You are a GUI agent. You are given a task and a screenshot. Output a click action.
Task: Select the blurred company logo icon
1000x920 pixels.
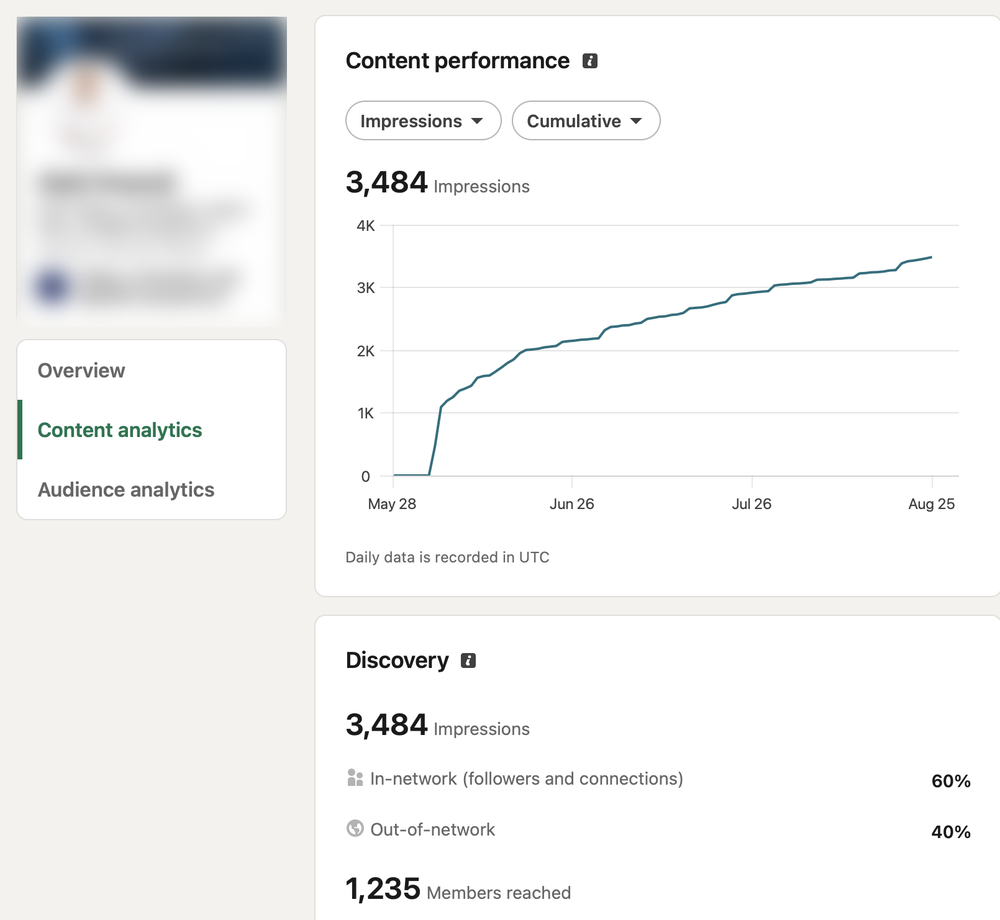point(53,286)
